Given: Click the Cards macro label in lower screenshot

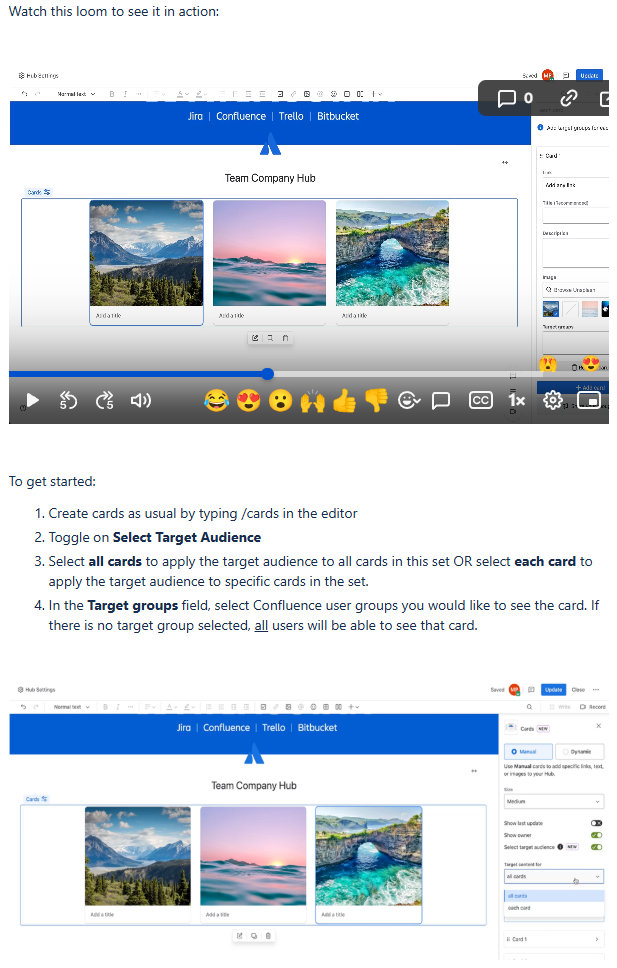Looking at the screenshot, I should click(x=36, y=800).
